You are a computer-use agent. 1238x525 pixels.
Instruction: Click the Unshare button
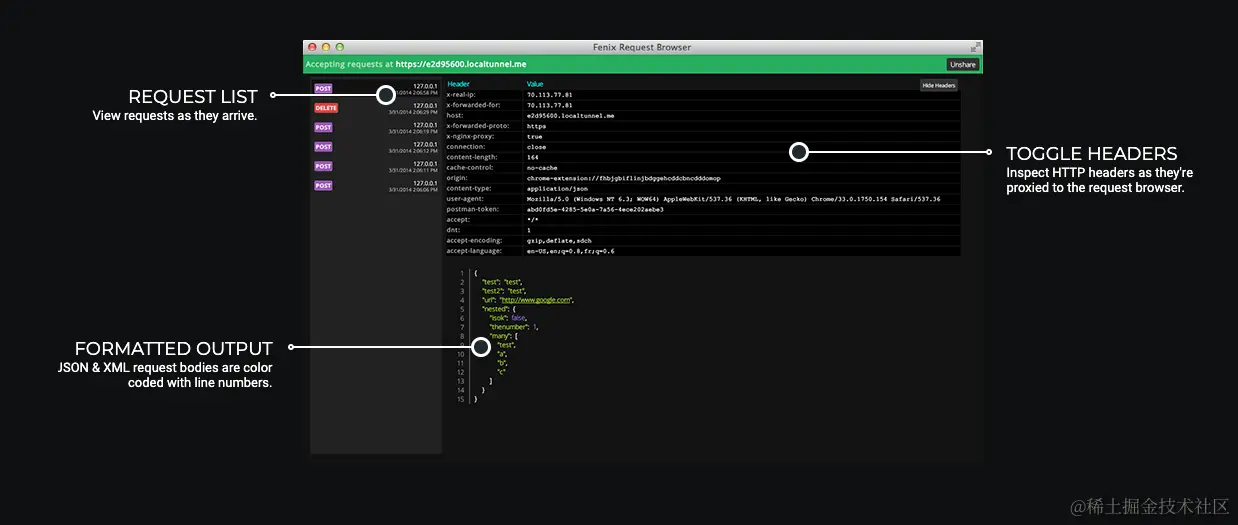[963, 64]
